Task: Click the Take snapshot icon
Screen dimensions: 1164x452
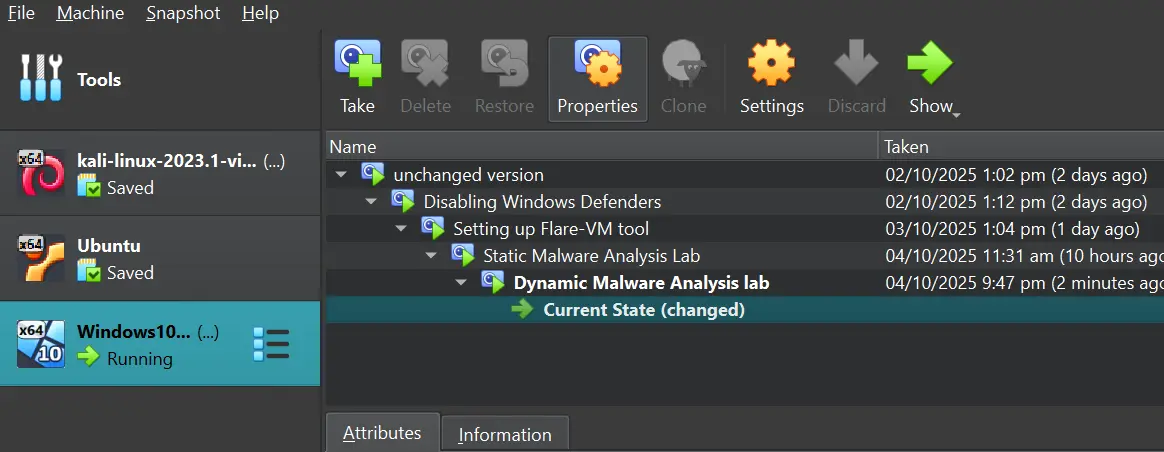Action: (357, 65)
